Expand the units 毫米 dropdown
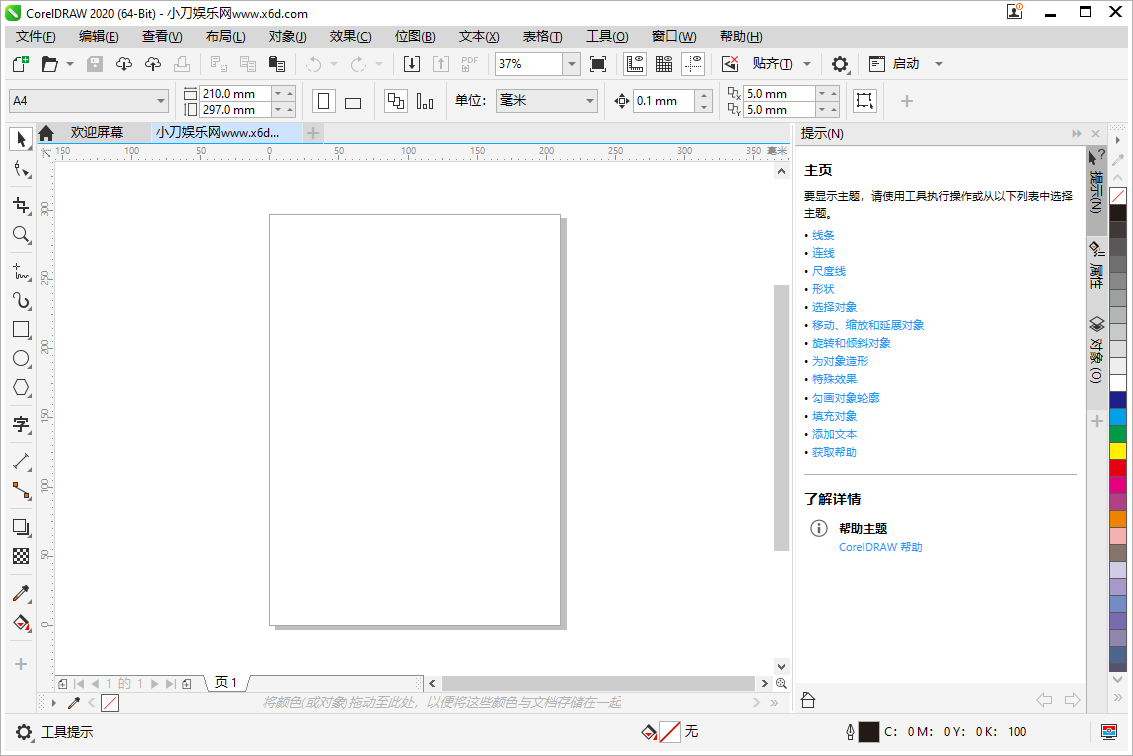The image size is (1133, 756). [589, 101]
